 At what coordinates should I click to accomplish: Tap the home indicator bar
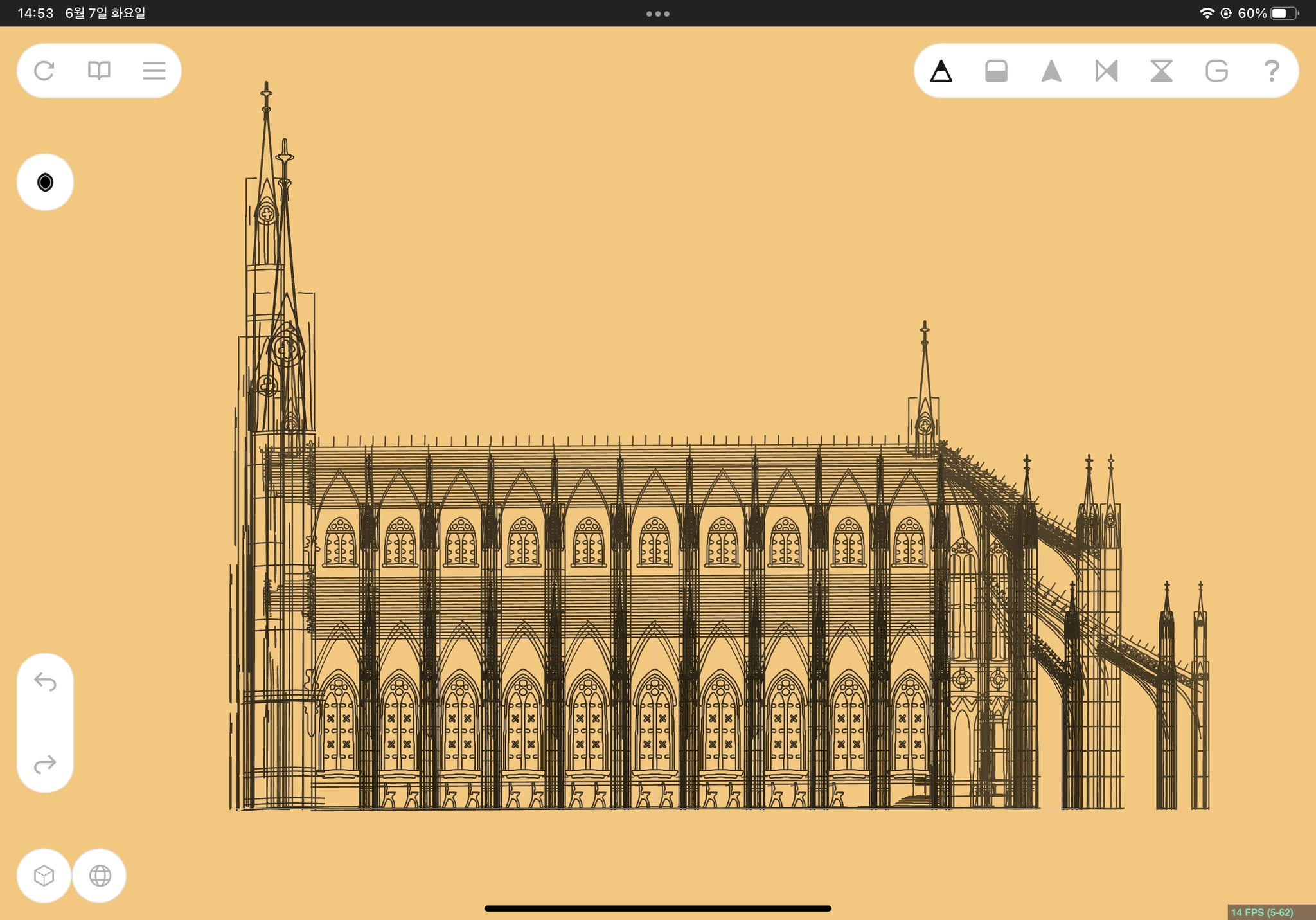[x=658, y=908]
